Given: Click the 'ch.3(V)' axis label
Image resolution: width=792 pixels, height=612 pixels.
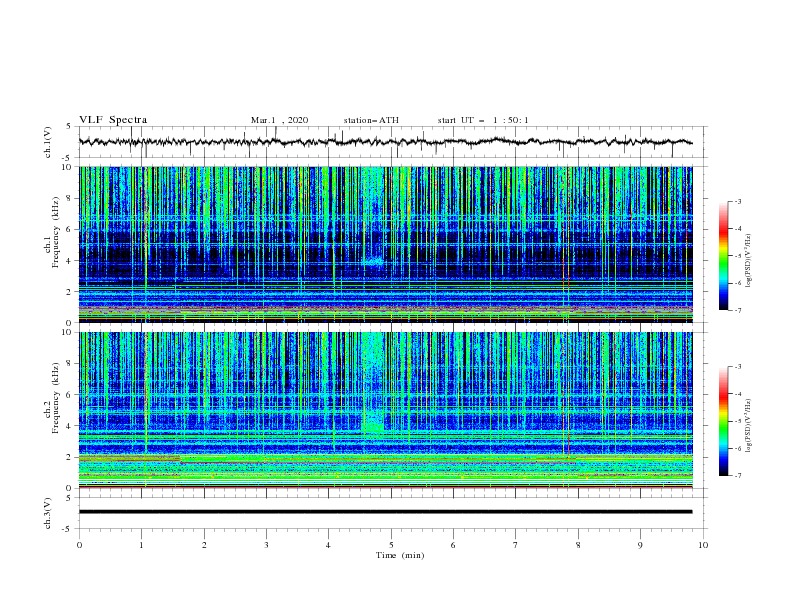Looking at the screenshot, I should [47, 513].
